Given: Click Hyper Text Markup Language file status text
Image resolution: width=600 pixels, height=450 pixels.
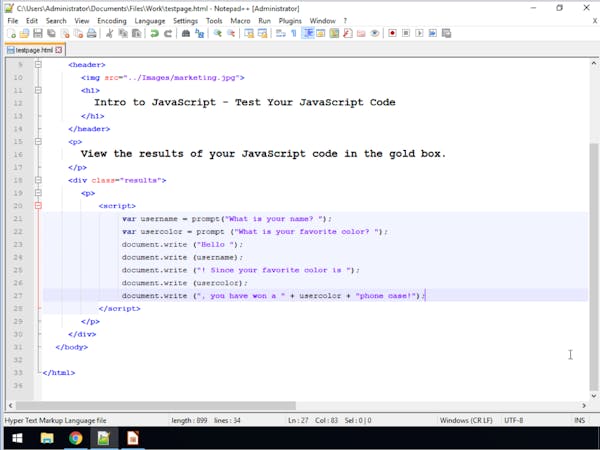Looking at the screenshot, I should pyautogui.click(x=55, y=420).
